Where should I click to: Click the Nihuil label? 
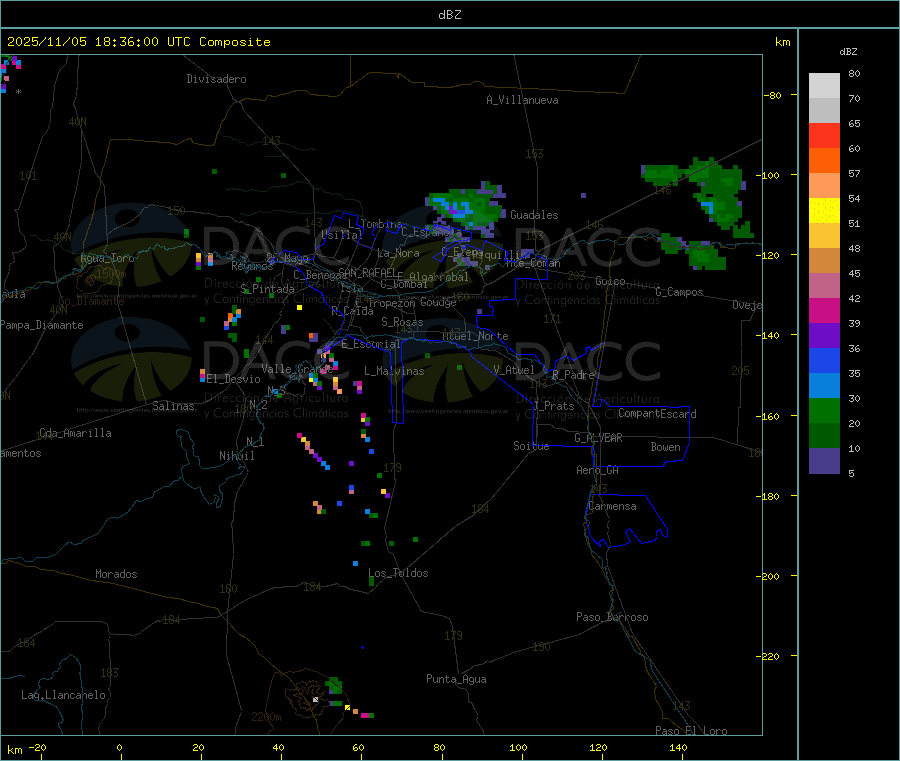coord(236,456)
